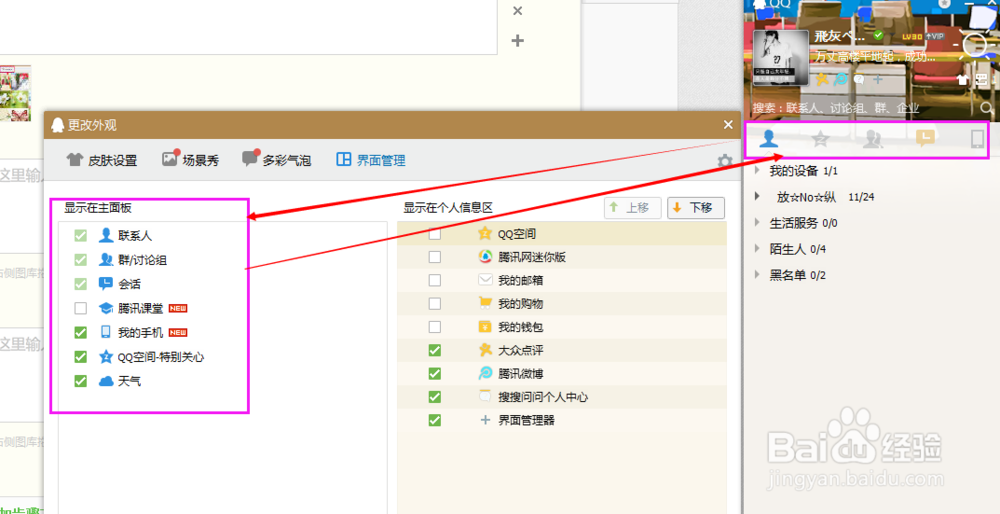The height and width of the screenshot is (514, 1000).
Task: Click the 上移 move up button
Action: (632, 208)
